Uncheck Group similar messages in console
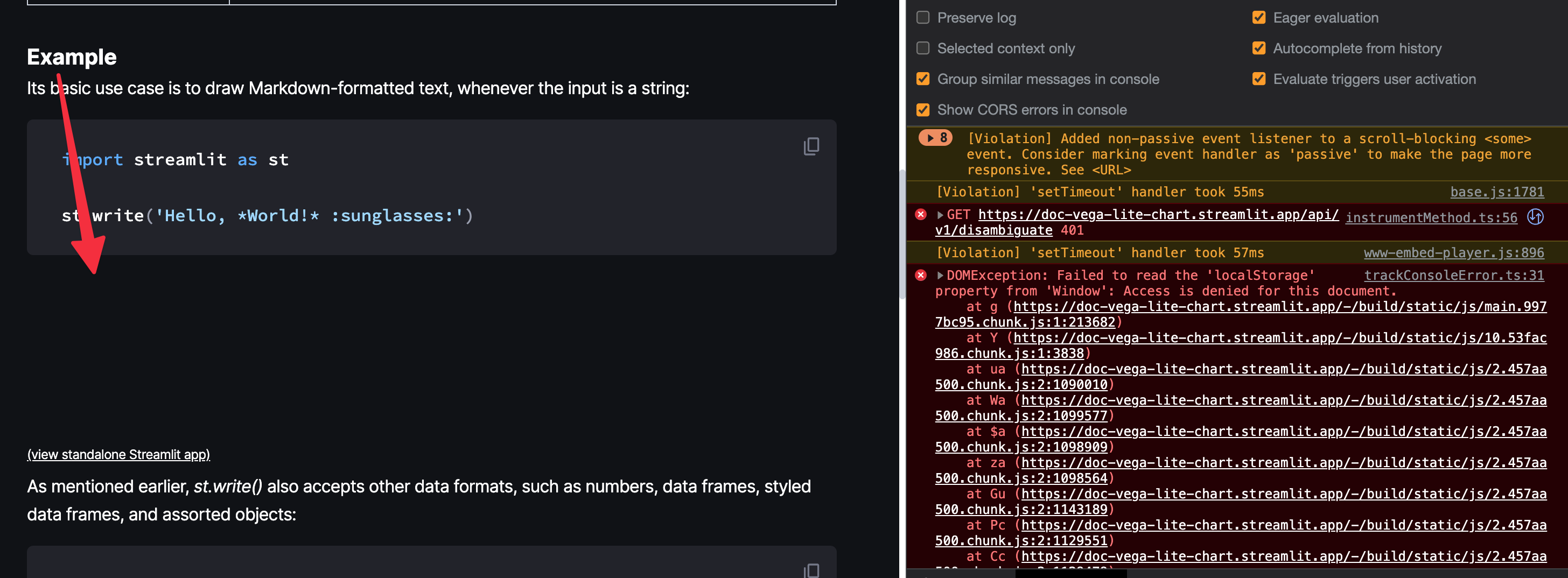Image resolution: width=1568 pixels, height=578 pixels. [x=922, y=79]
